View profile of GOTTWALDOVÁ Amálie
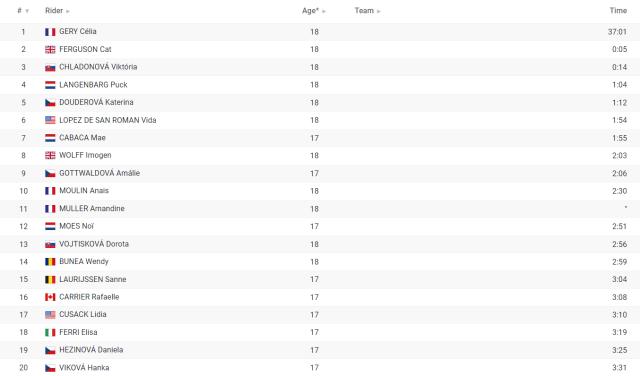Screen dimensions: 640x376 click(x=100, y=173)
